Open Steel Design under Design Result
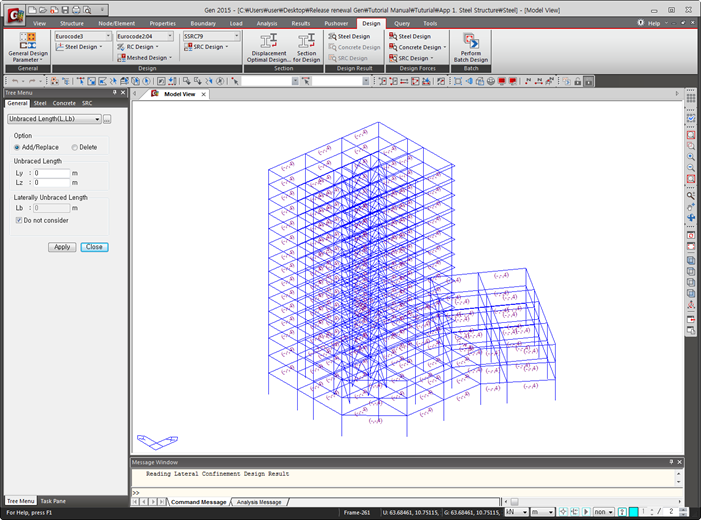 click(x=349, y=36)
